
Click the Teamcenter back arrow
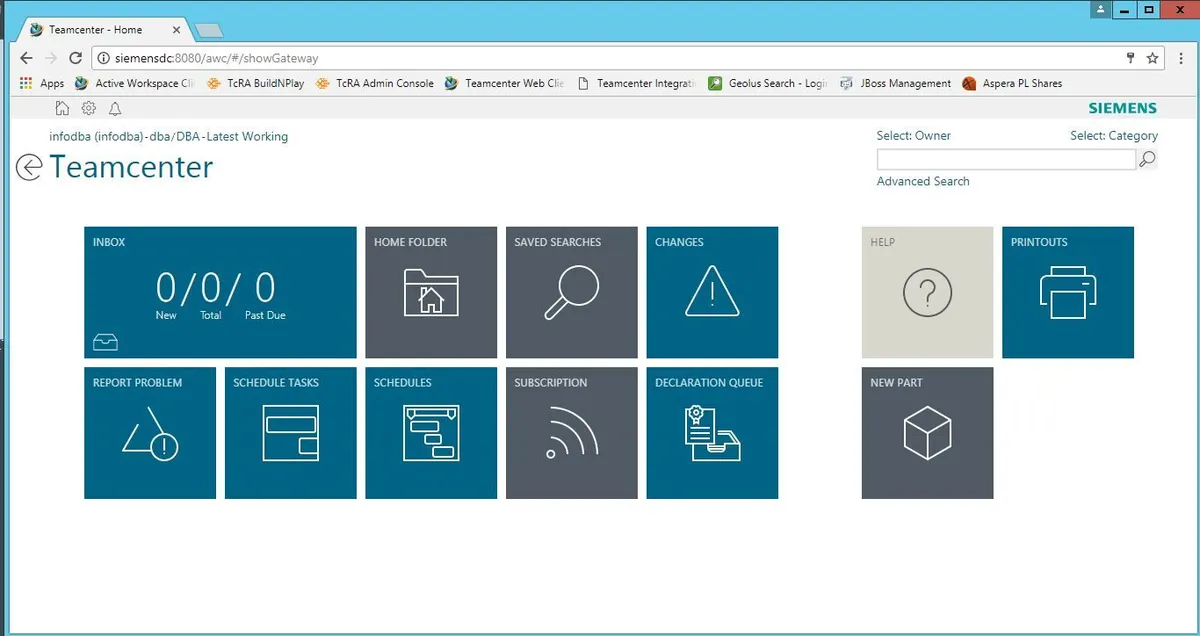[29, 167]
